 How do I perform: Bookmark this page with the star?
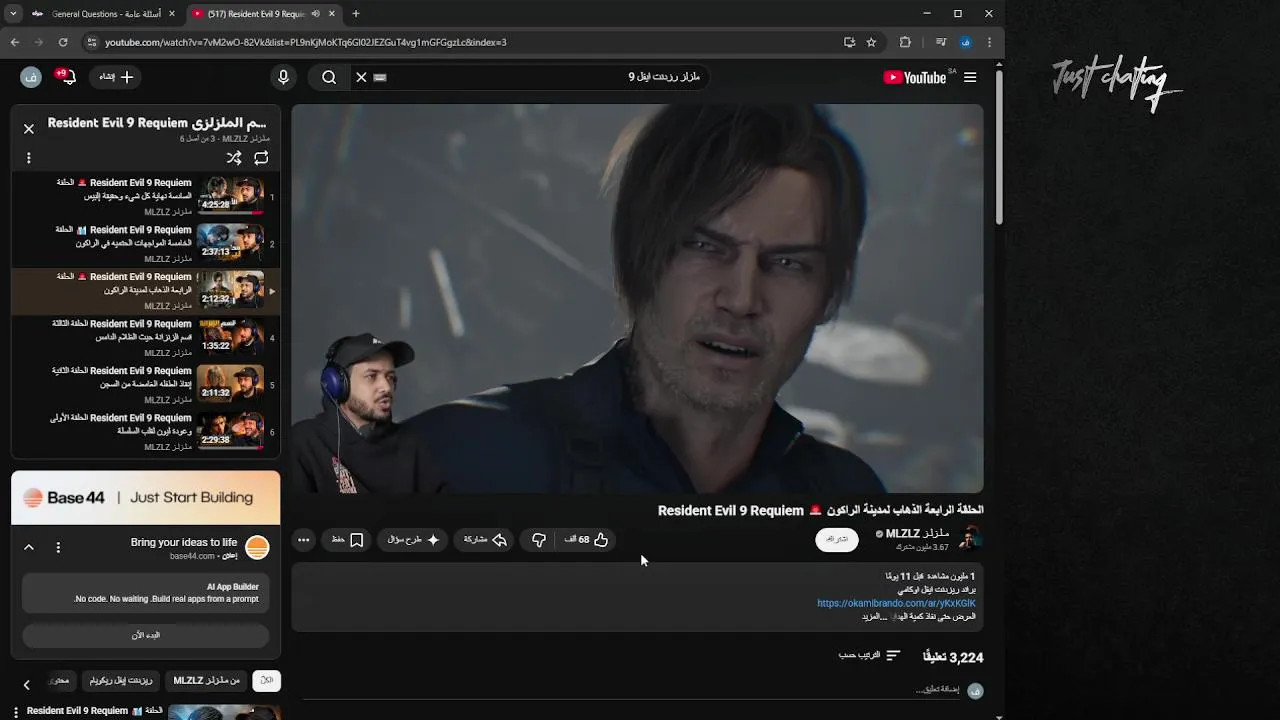tap(871, 42)
